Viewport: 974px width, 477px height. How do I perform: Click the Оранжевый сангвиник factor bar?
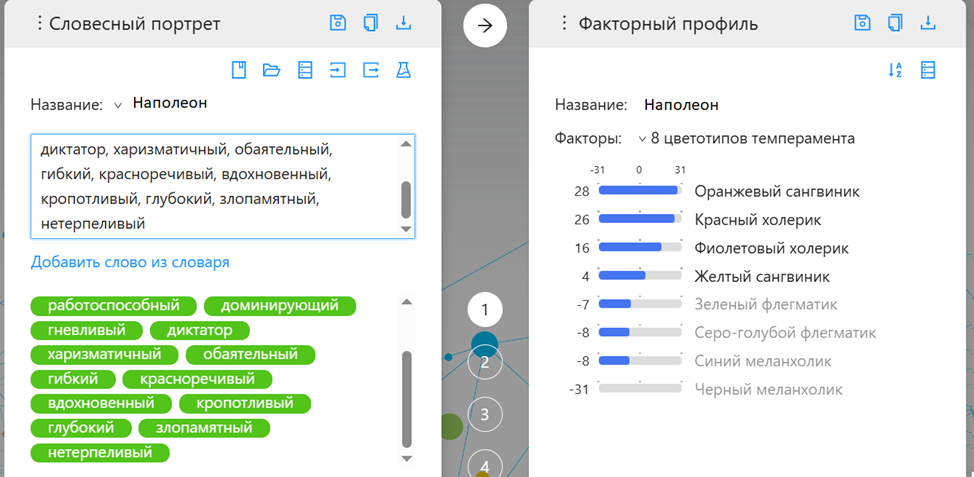point(637,190)
